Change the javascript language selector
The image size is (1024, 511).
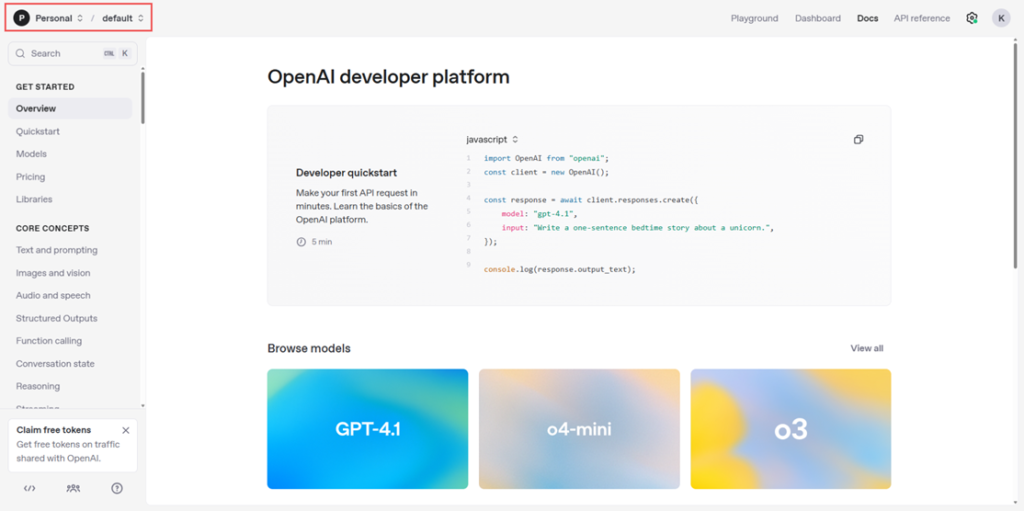click(492, 140)
